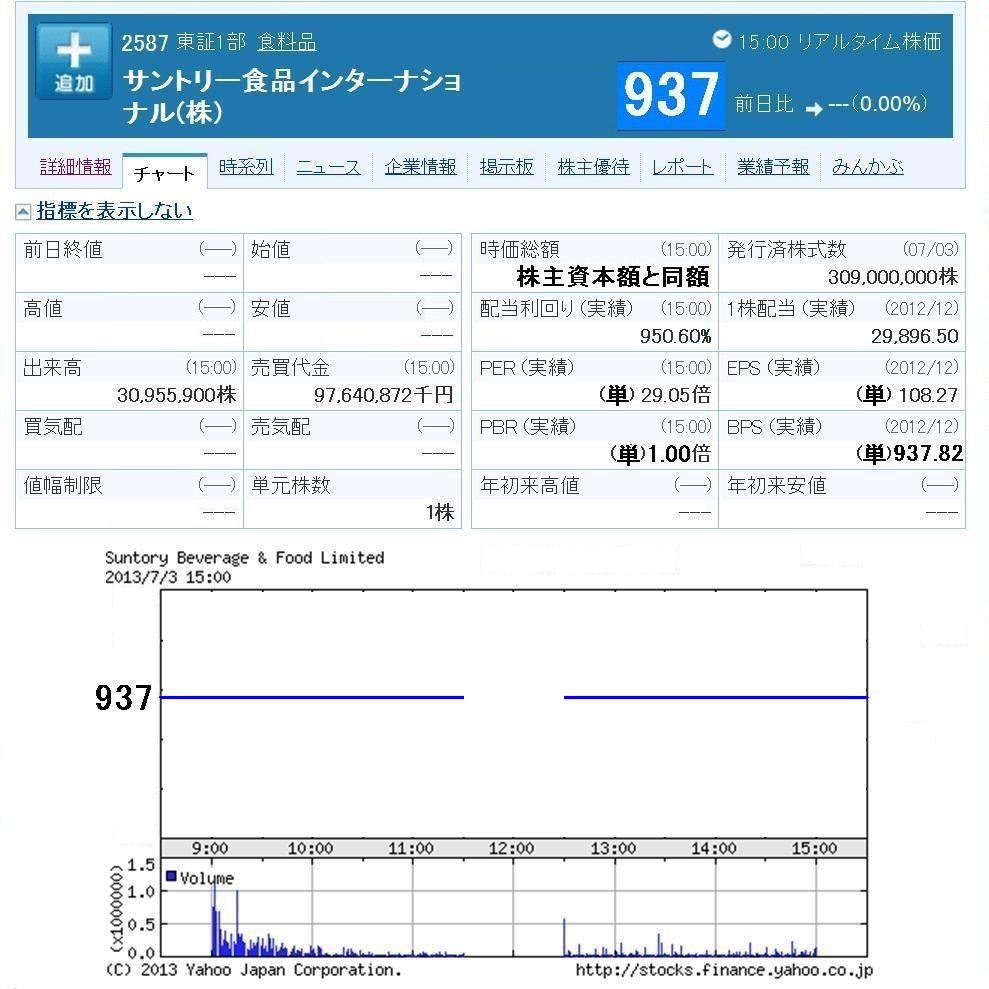Click the 前日終値 label
This screenshot has width=989, height=989.
click(62, 249)
